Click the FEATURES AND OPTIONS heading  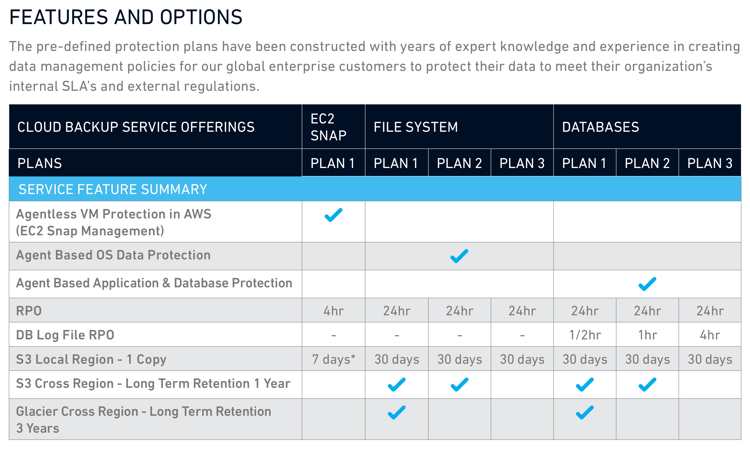[x=126, y=17]
